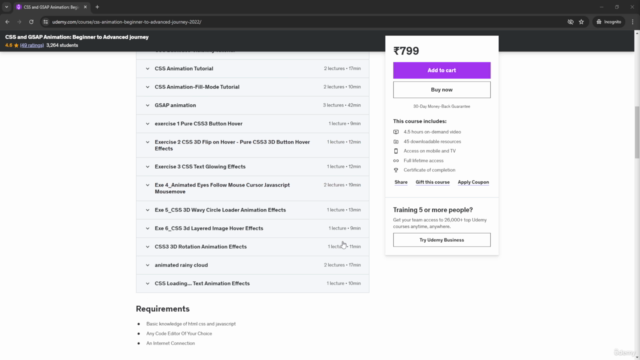Viewport: 640px width, 360px height.
Task: Expand CSS Loading... Text Animation Effects section
Action: (x=253, y=283)
